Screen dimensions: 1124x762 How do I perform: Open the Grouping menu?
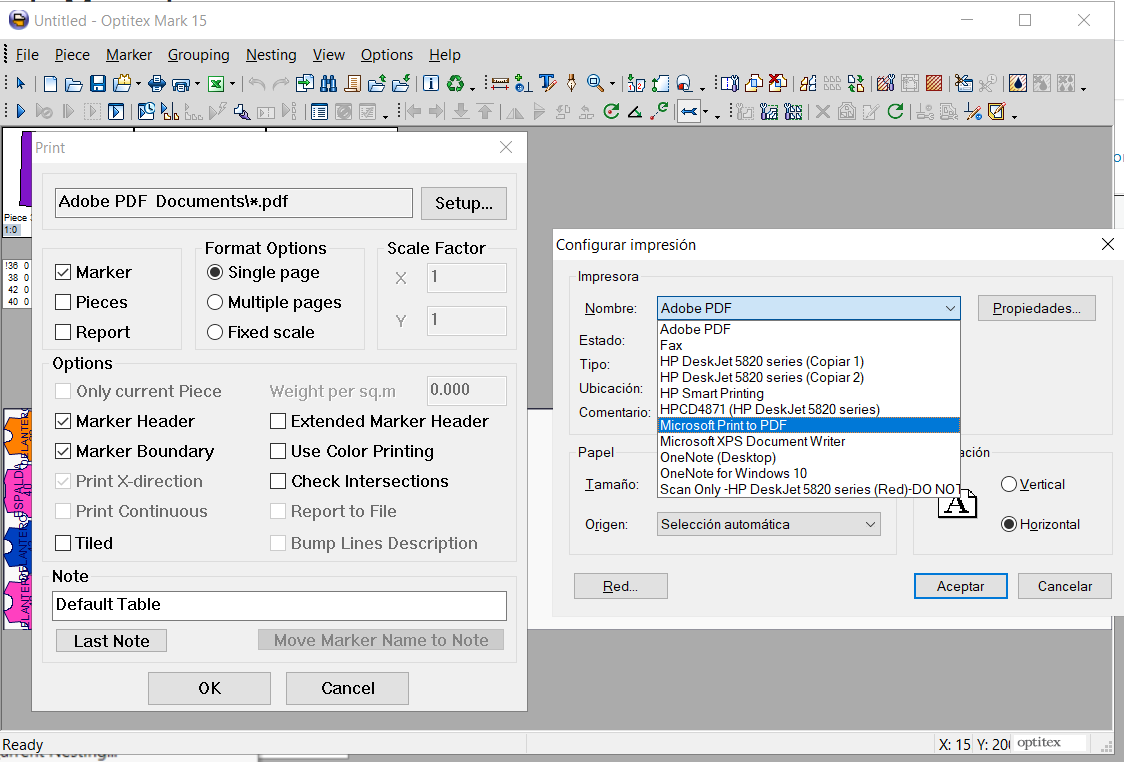[199, 55]
